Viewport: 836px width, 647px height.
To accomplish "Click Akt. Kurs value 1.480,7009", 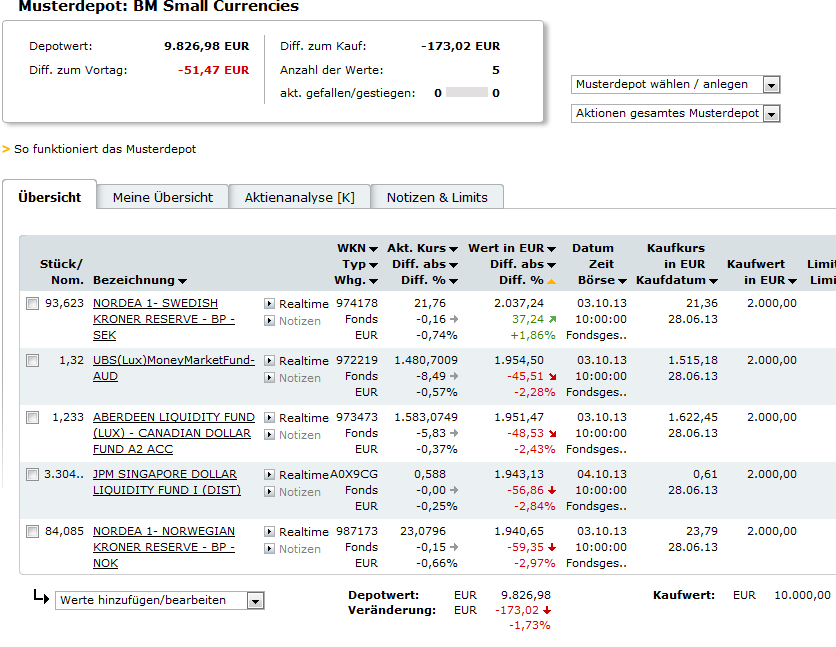I will pos(425,360).
